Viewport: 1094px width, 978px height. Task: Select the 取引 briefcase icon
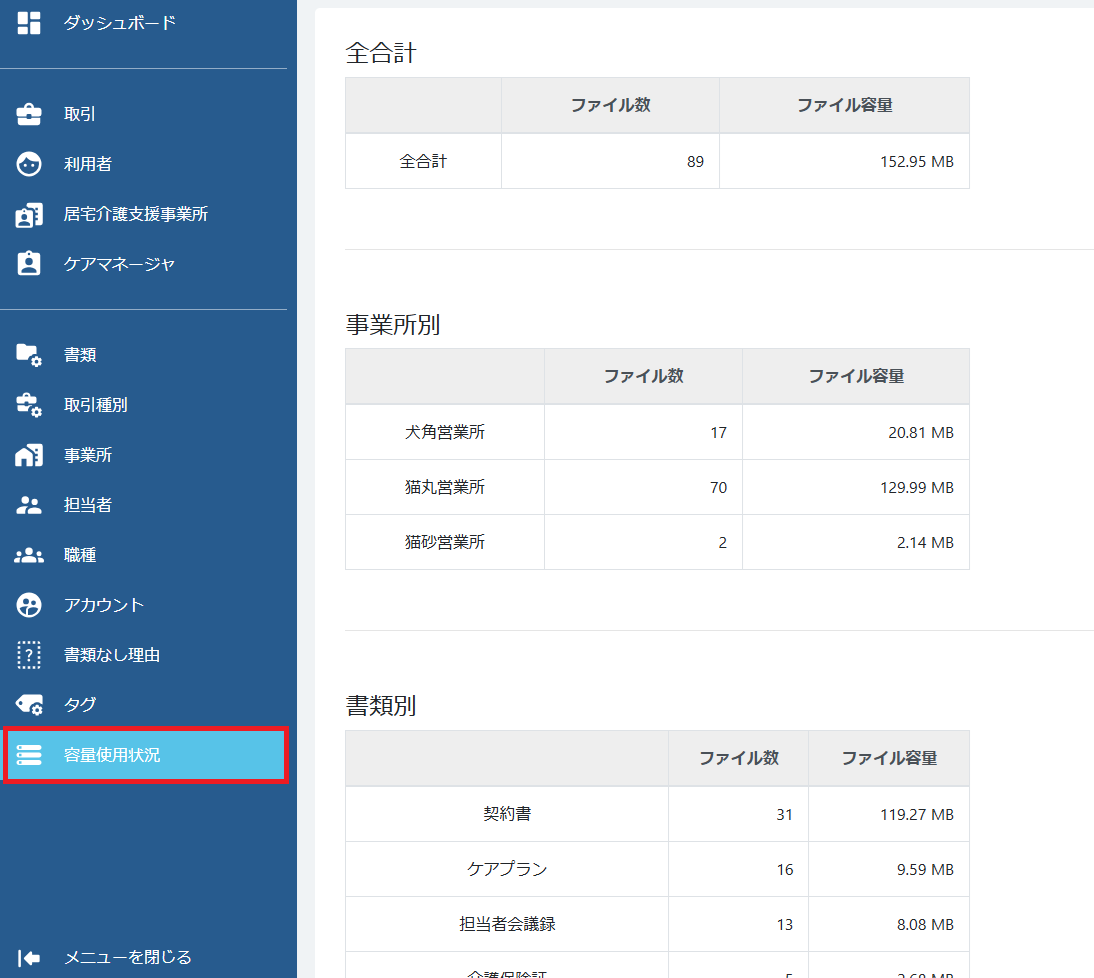point(28,113)
